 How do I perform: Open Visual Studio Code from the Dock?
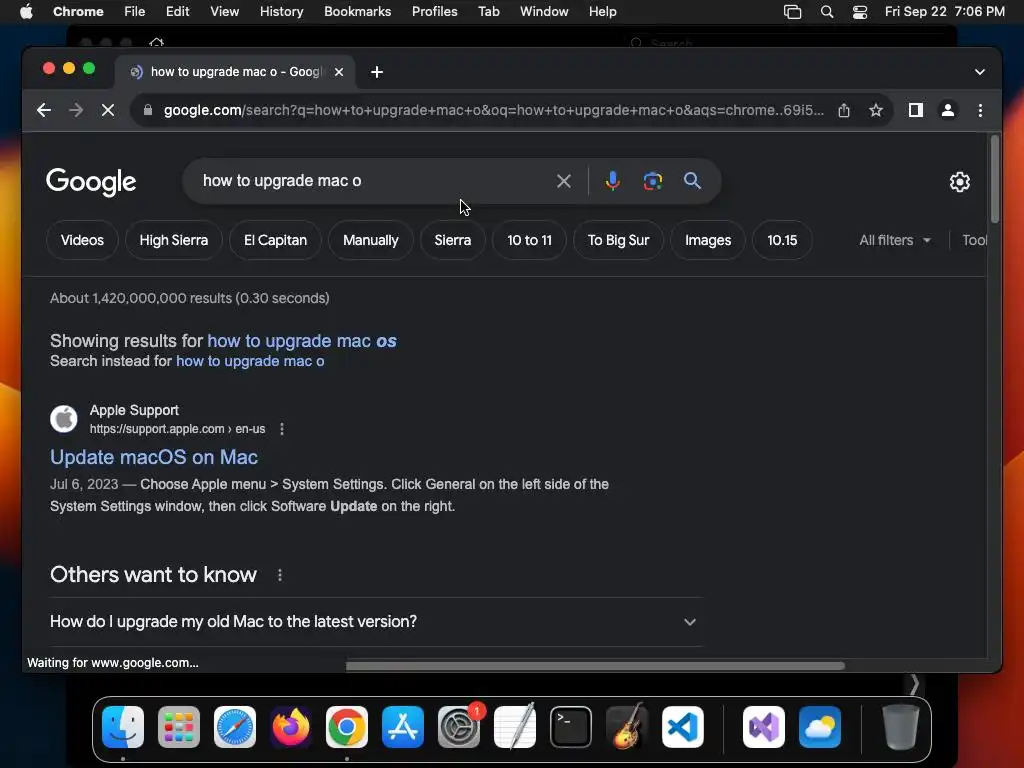tap(683, 727)
